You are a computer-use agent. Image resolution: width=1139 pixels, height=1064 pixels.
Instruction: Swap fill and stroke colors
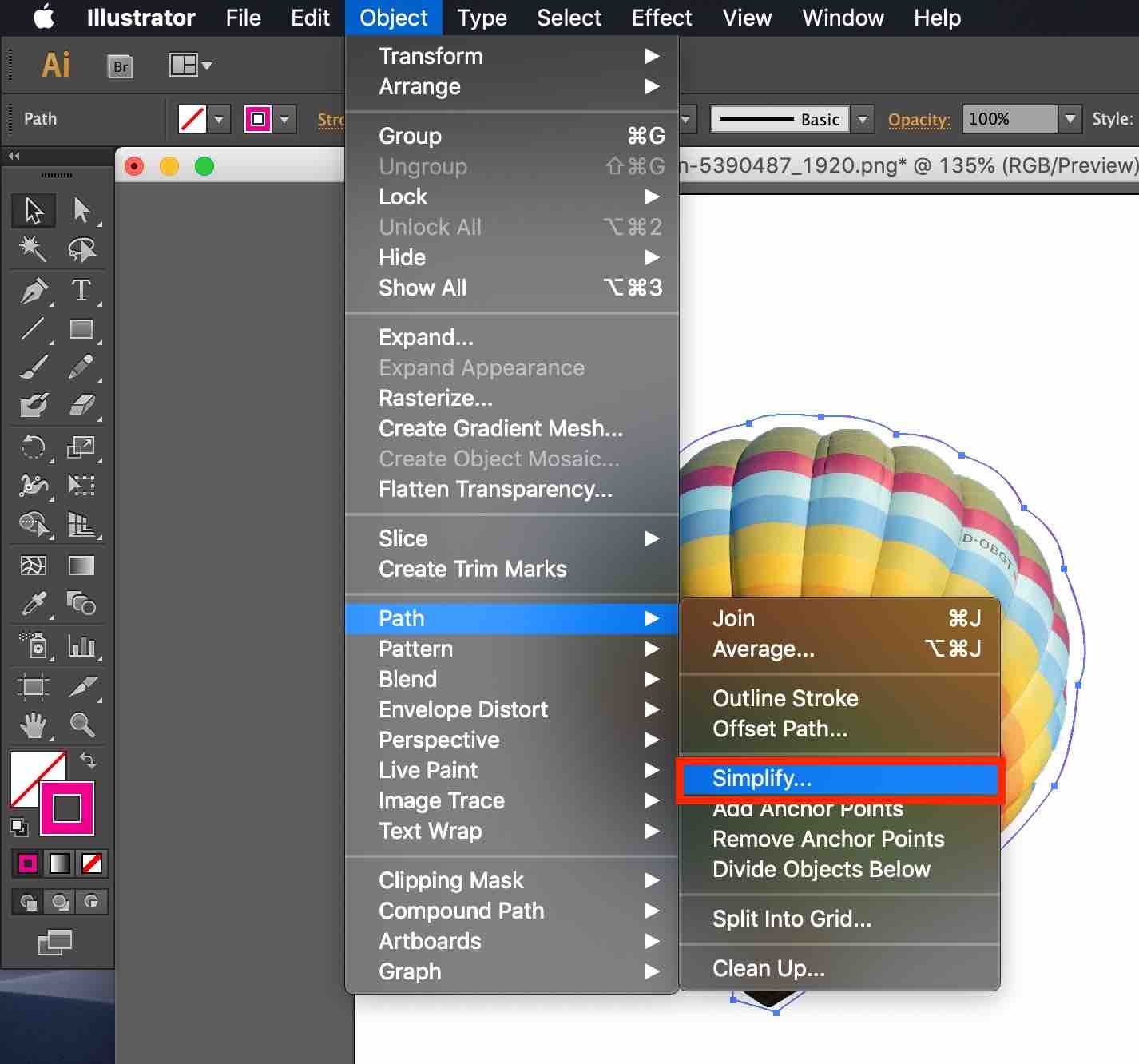point(88,760)
